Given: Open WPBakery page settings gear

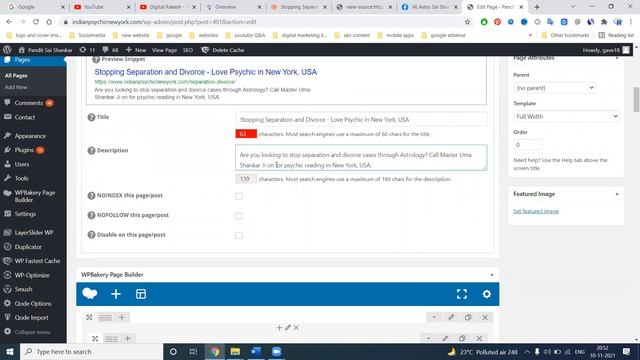Looking at the screenshot, I should pyautogui.click(x=487, y=294).
